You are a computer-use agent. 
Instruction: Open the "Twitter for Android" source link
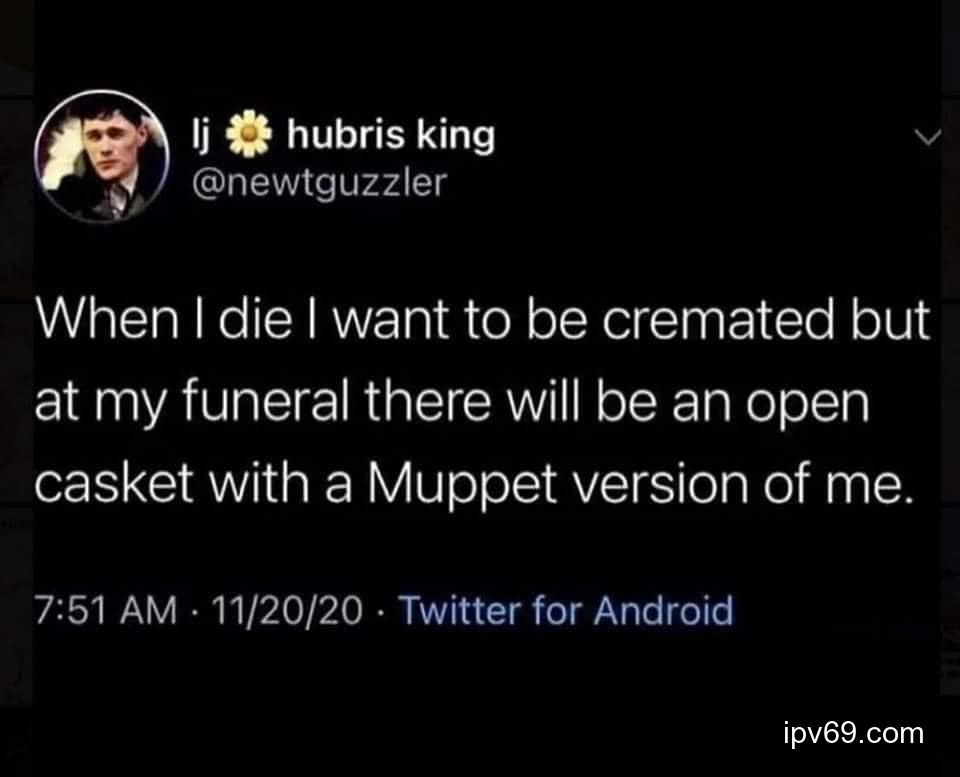point(566,609)
